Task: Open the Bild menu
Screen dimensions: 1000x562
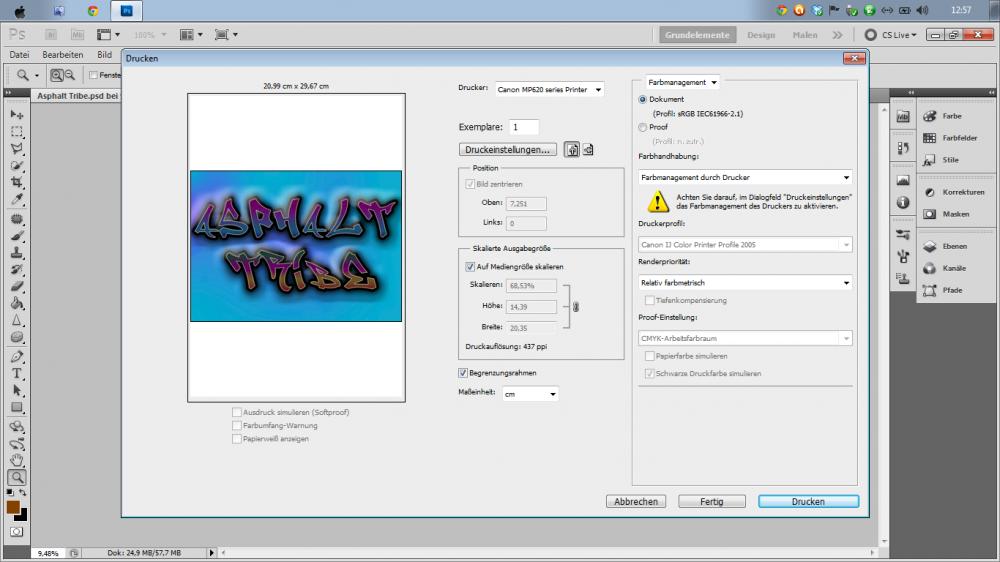Action: (x=104, y=55)
